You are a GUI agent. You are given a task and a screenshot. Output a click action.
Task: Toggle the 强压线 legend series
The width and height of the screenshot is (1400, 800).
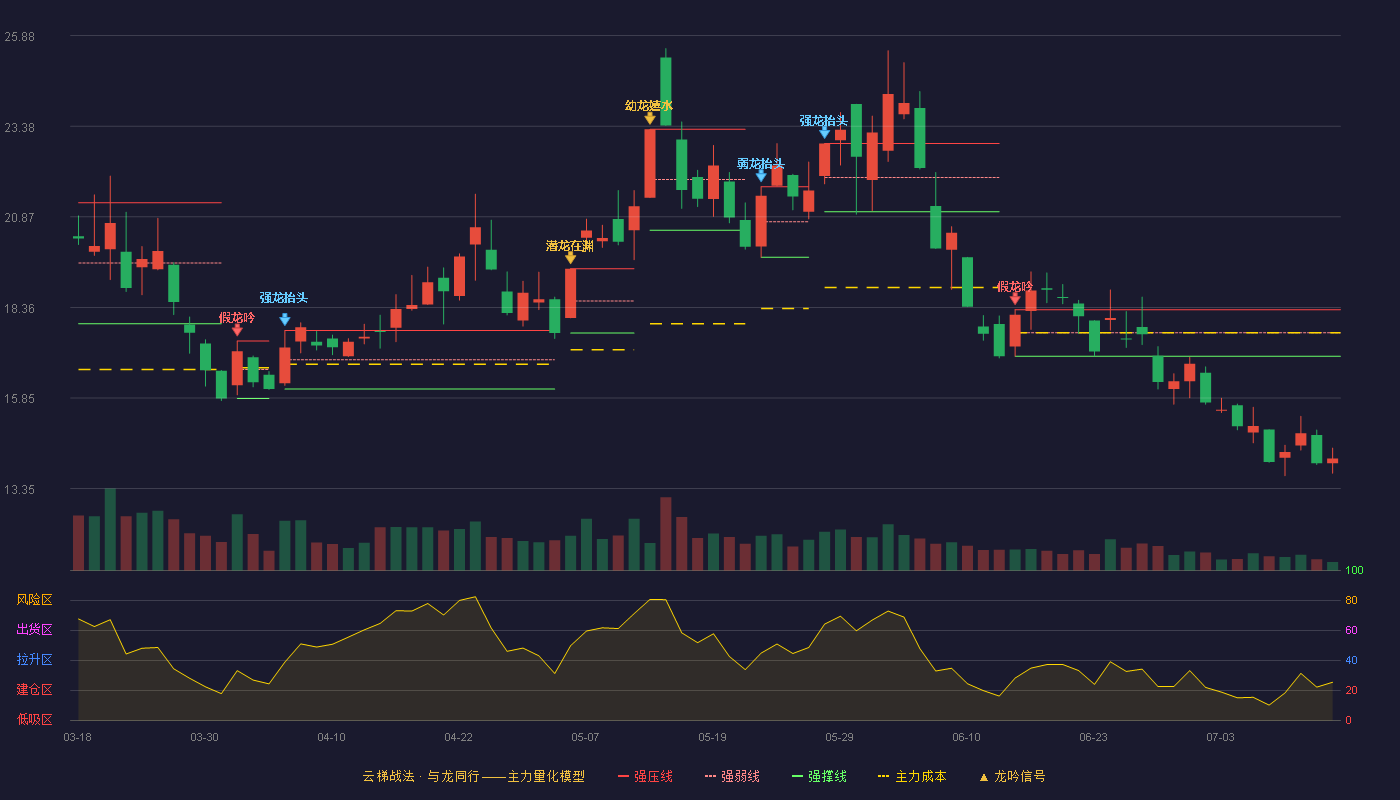click(645, 776)
